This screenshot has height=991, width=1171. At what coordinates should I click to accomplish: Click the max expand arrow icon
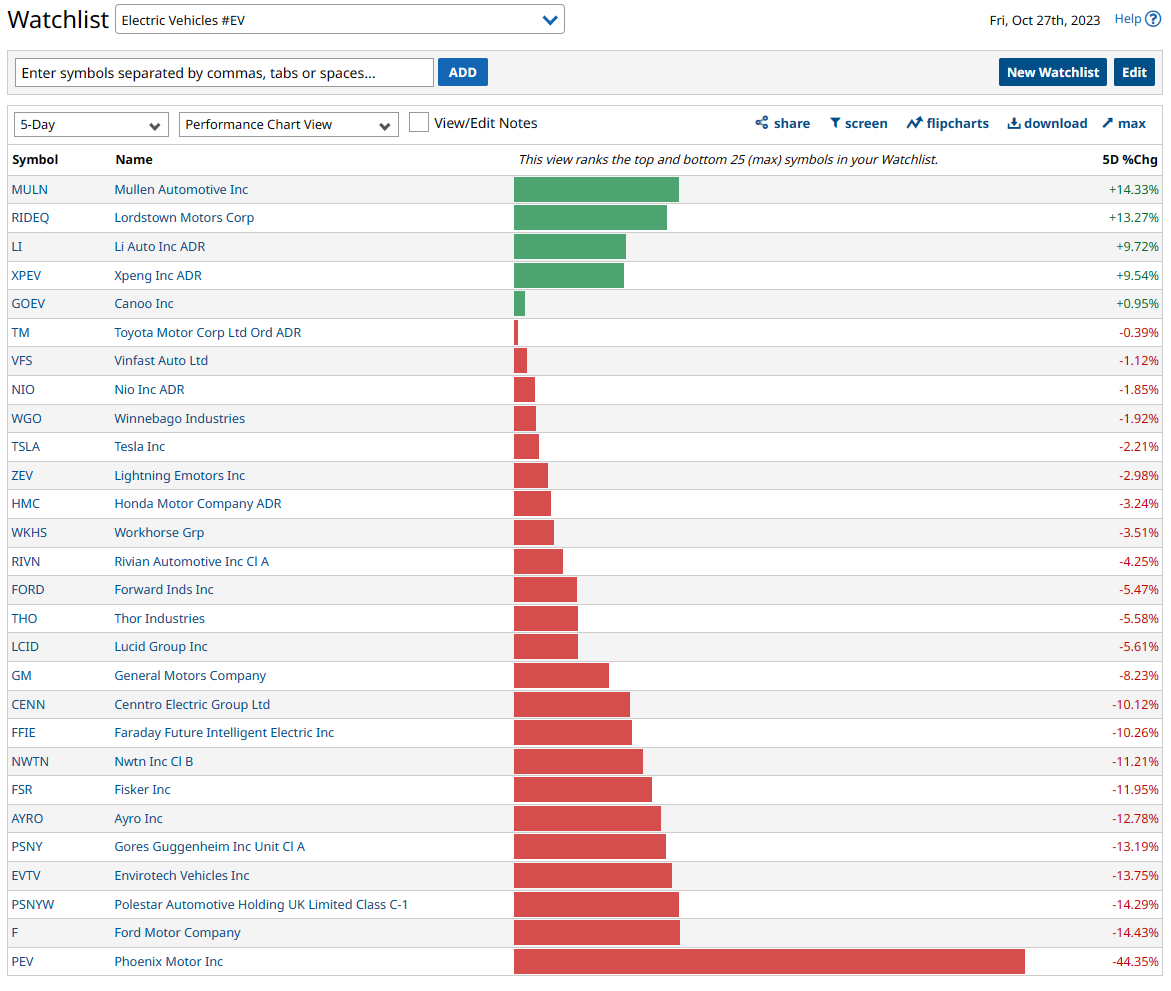(1108, 123)
